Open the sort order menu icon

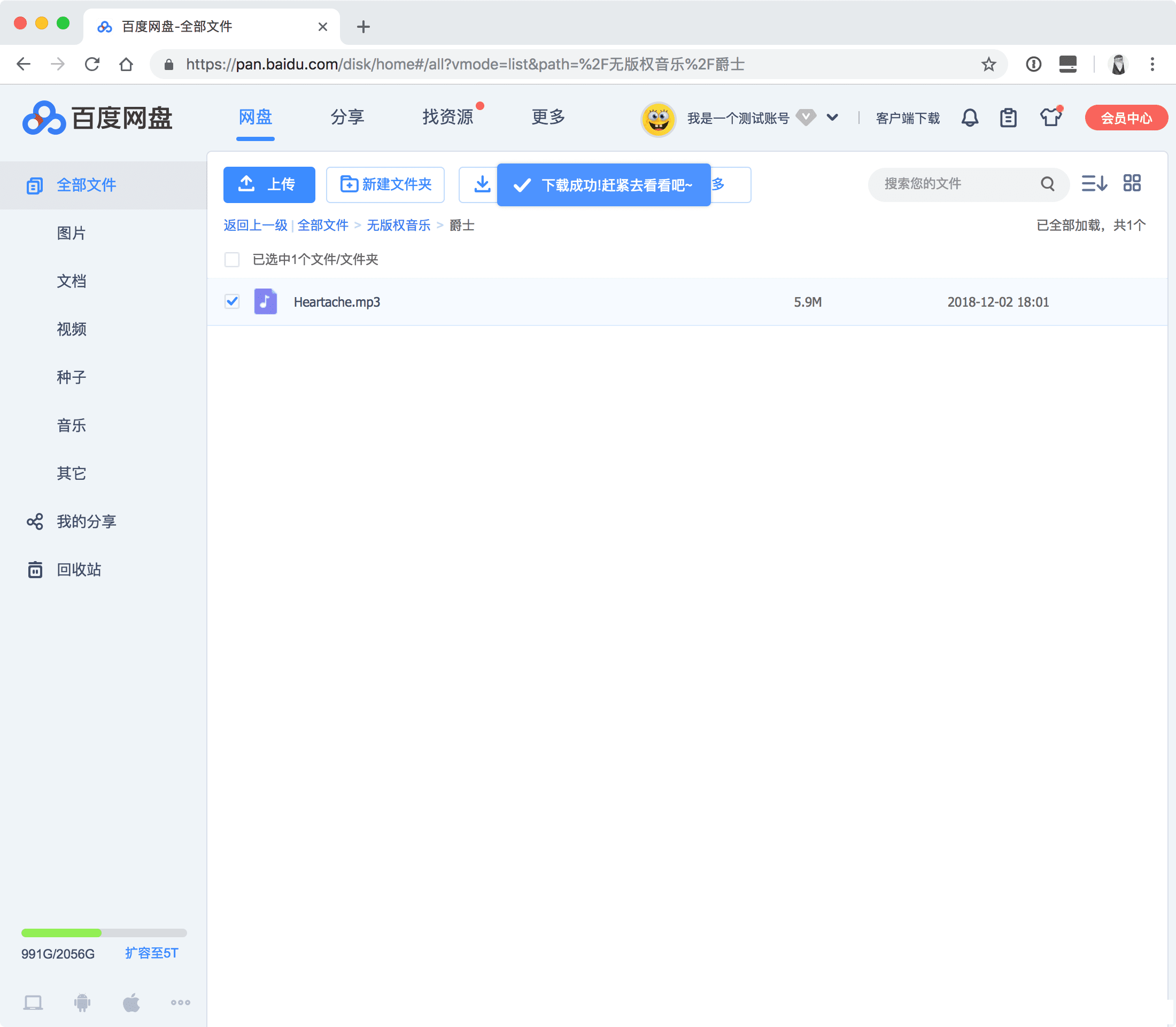(x=1094, y=183)
